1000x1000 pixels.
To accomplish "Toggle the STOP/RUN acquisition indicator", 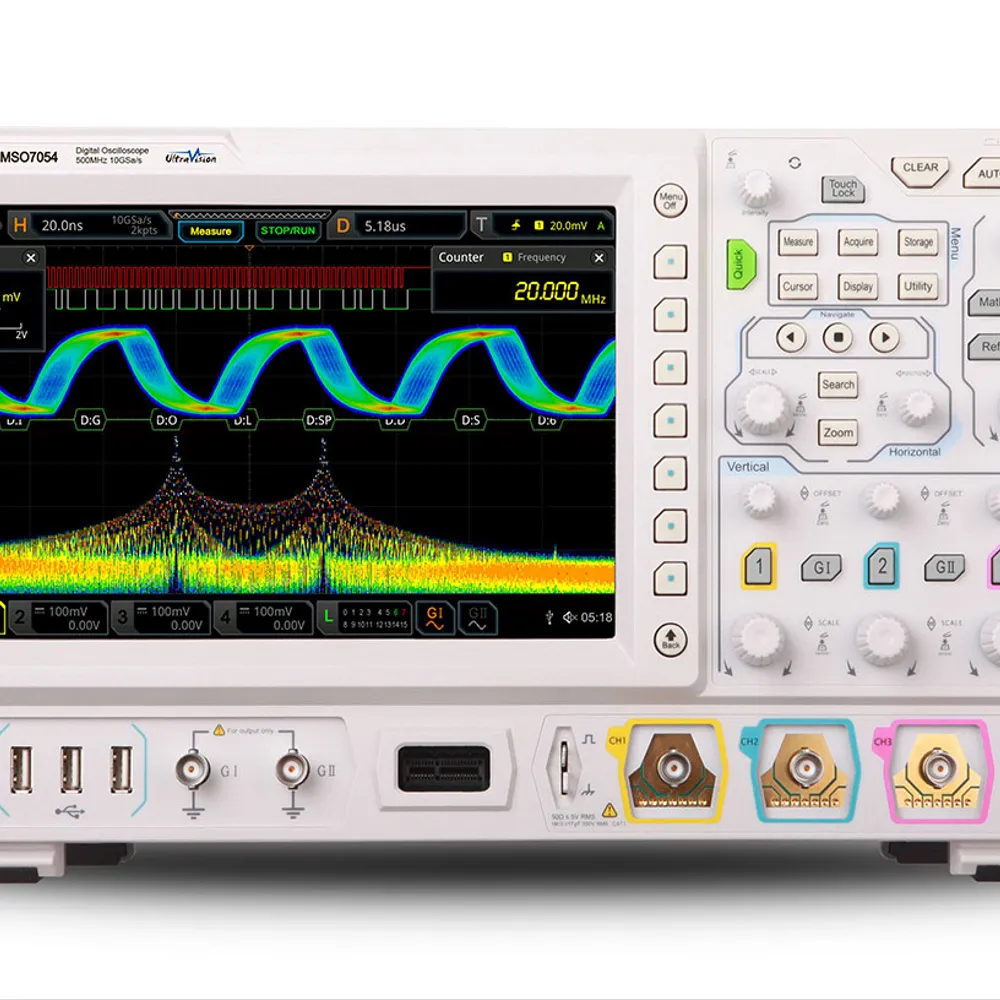I will coord(287,231).
